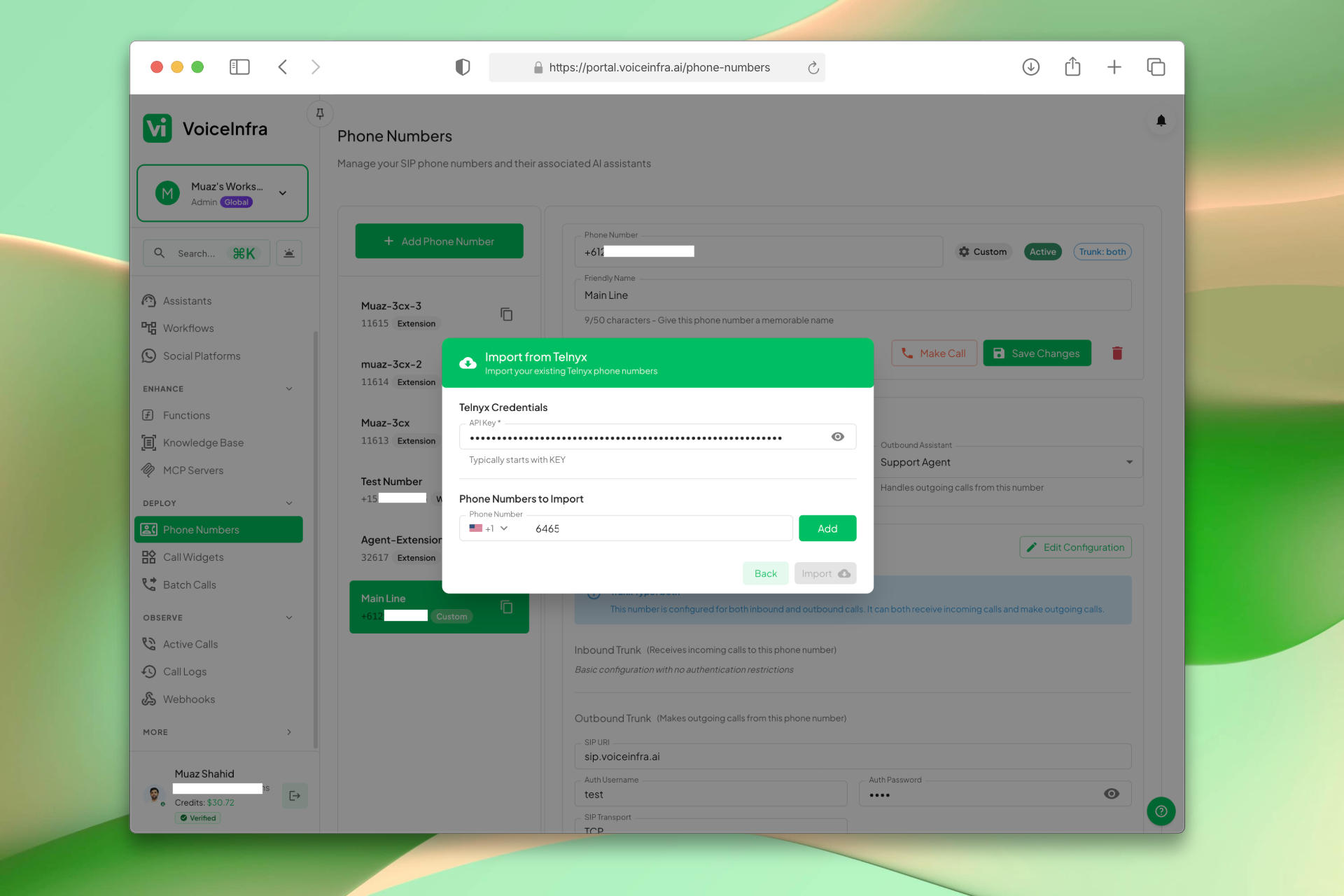The width and height of the screenshot is (1344, 896).
Task: Click Back in the Telnyx dialog
Action: 766,573
